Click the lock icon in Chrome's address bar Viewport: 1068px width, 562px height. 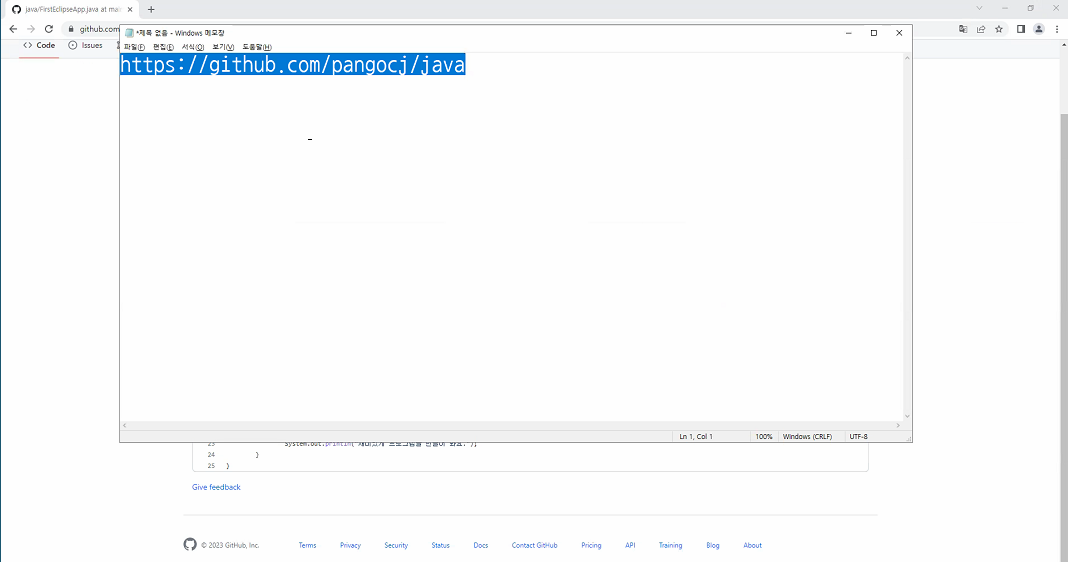click(71, 29)
